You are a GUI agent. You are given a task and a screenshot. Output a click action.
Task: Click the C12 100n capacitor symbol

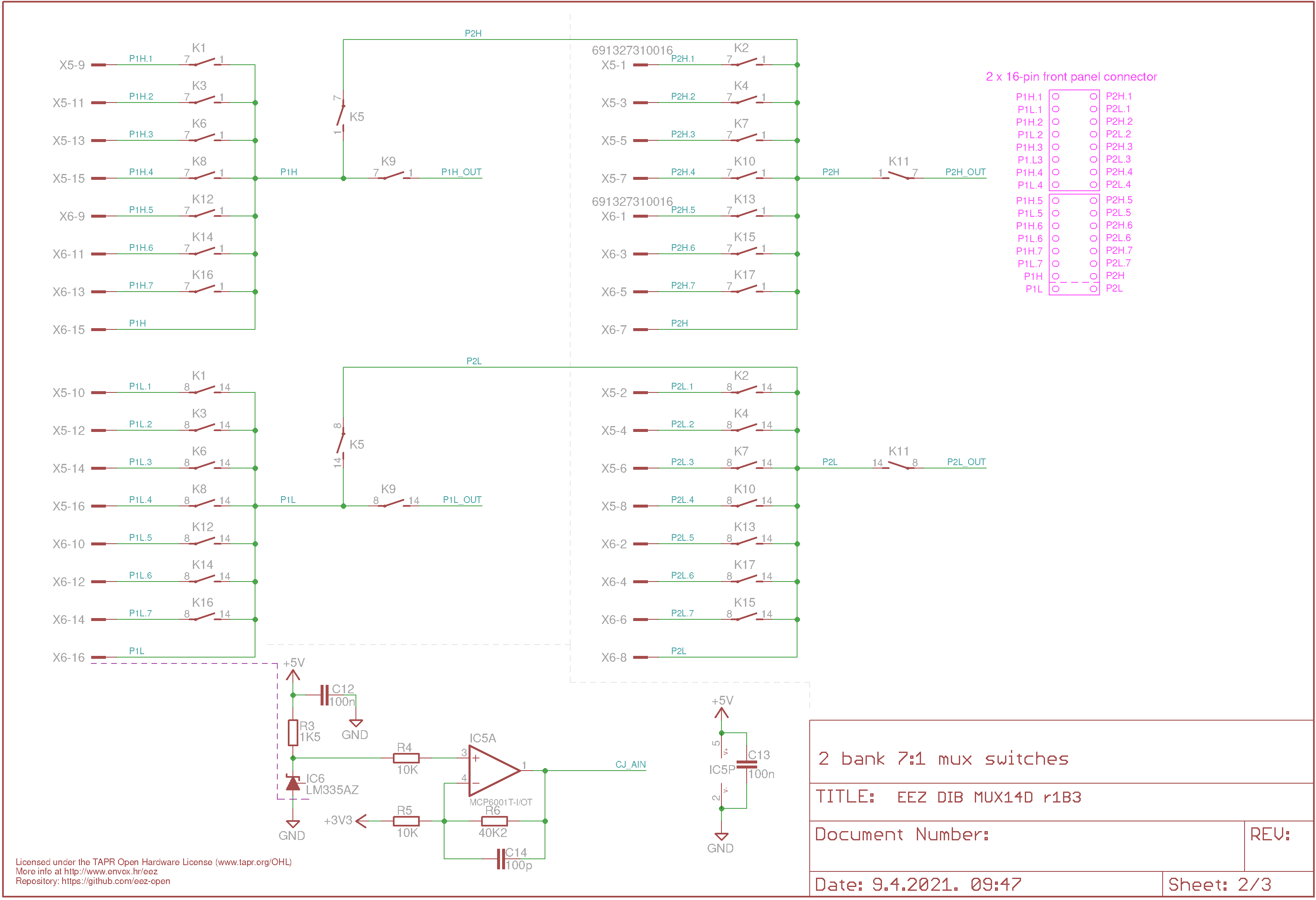[324, 695]
